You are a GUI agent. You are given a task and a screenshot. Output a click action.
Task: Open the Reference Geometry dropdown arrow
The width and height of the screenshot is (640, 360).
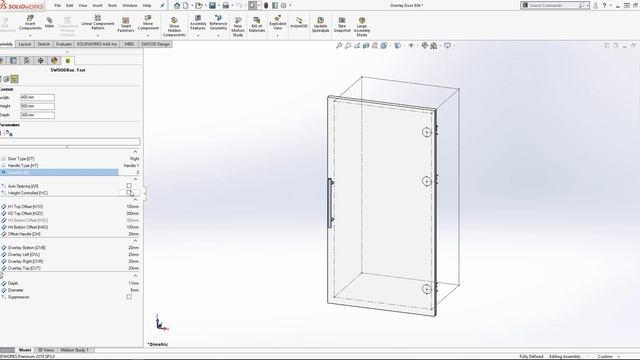pyautogui.click(x=218, y=36)
